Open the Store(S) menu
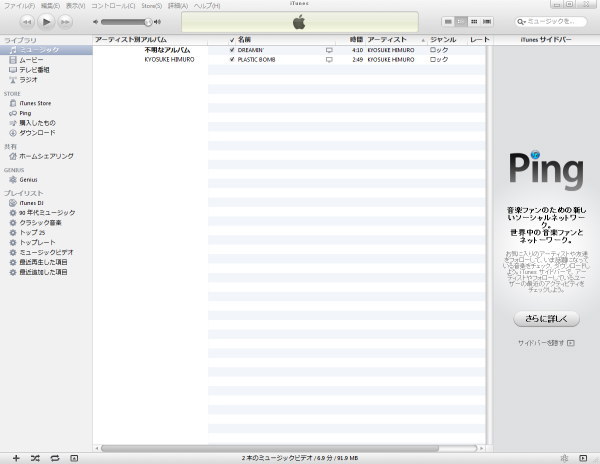 (x=152, y=6)
